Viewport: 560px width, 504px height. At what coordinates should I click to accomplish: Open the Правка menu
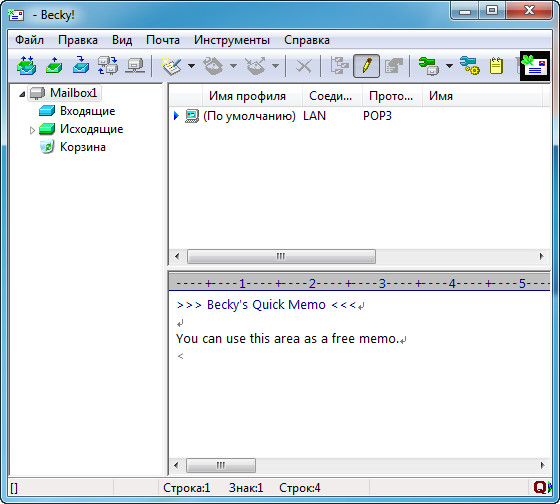pyautogui.click(x=78, y=40)
